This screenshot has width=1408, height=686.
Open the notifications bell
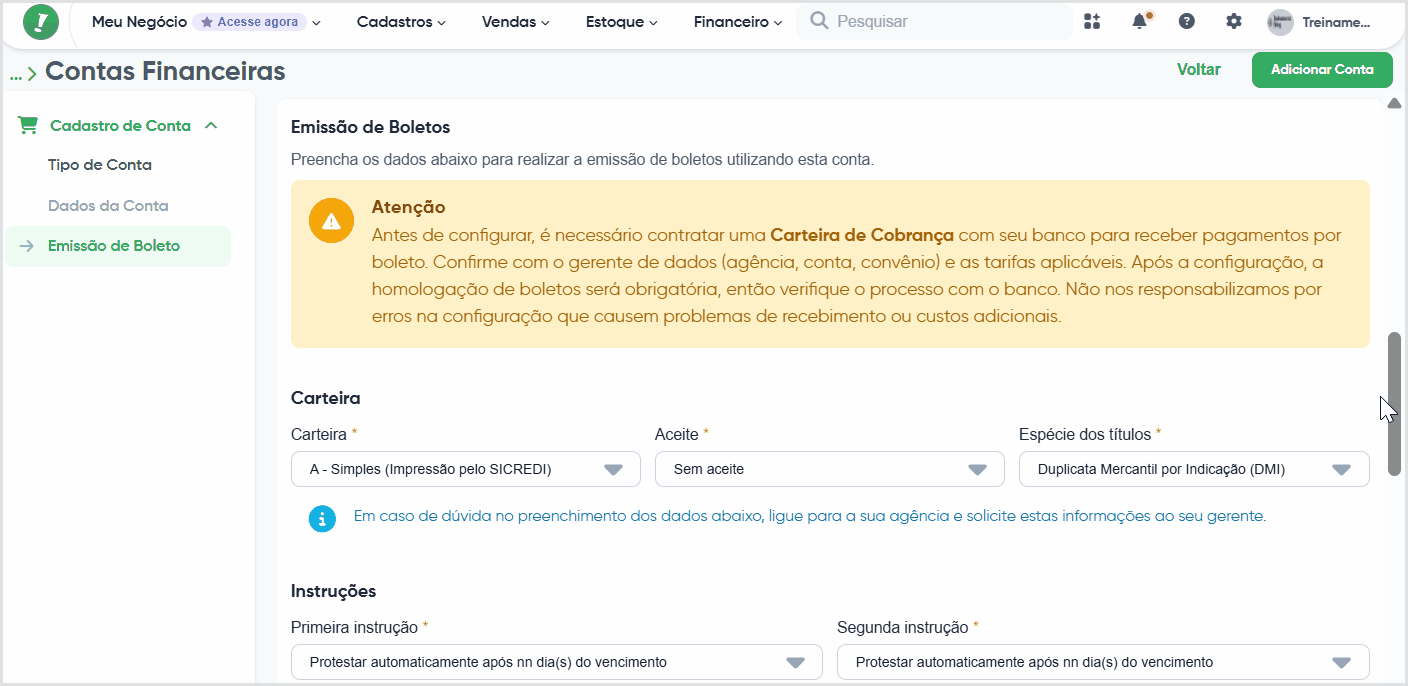click(x=1140, y=21)
